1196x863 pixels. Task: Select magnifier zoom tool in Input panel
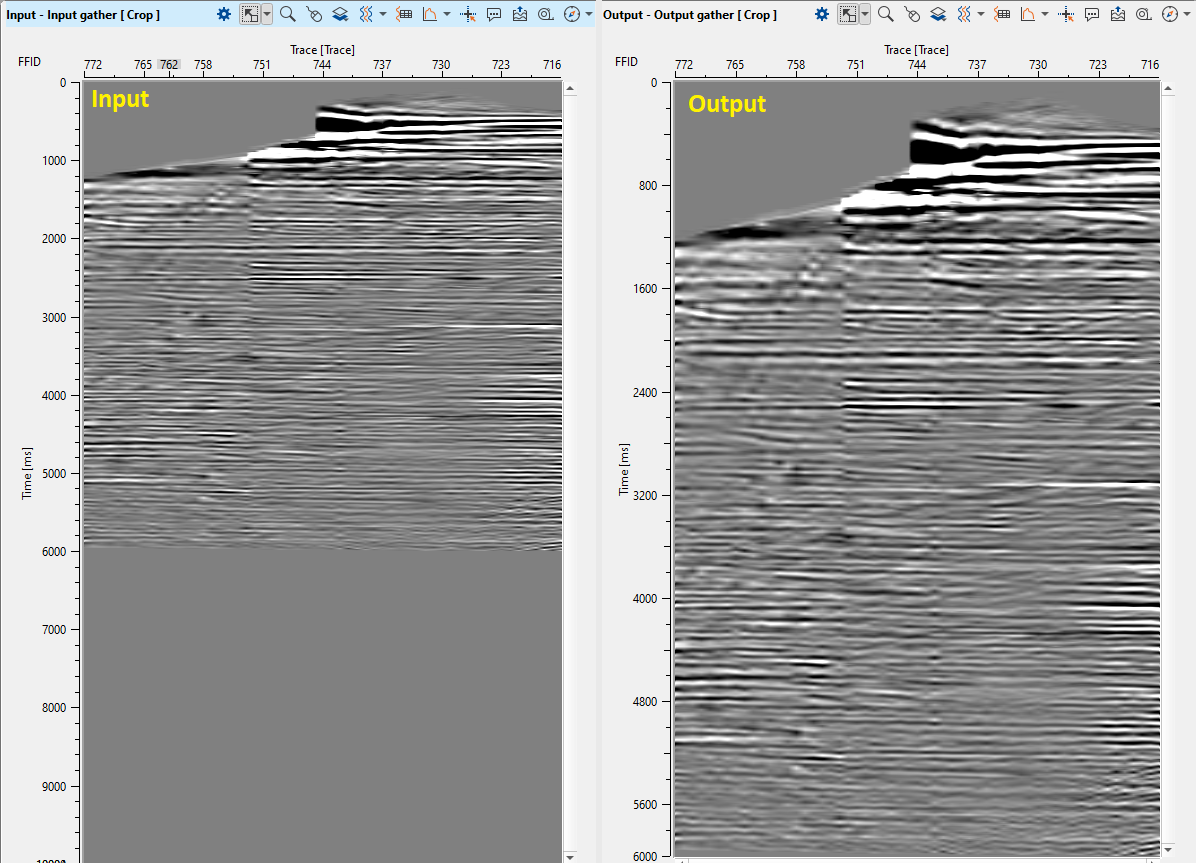tap(288, 14)
